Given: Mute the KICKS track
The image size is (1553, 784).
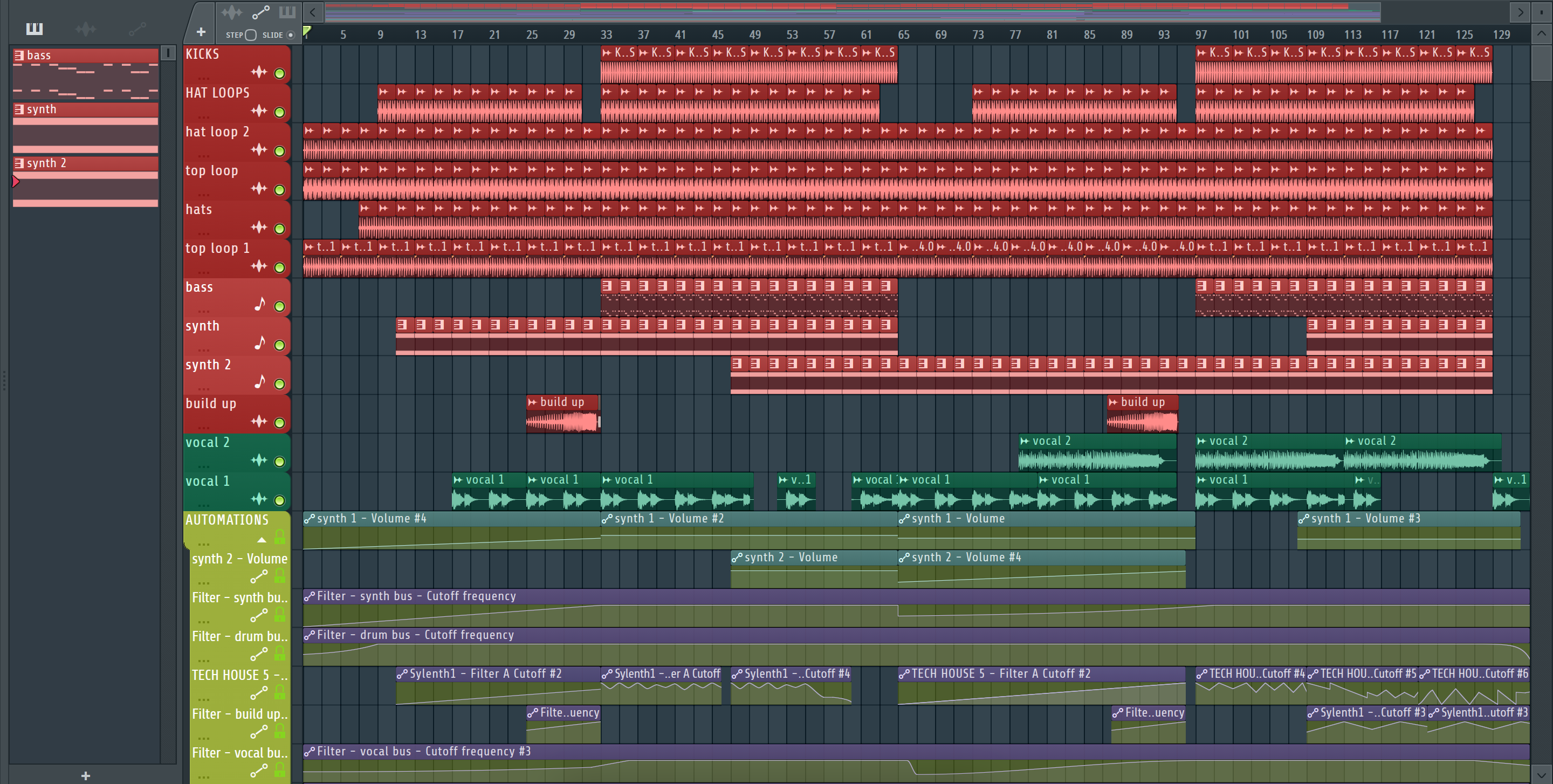Looking at the screenshot, I should click(280, 73).
